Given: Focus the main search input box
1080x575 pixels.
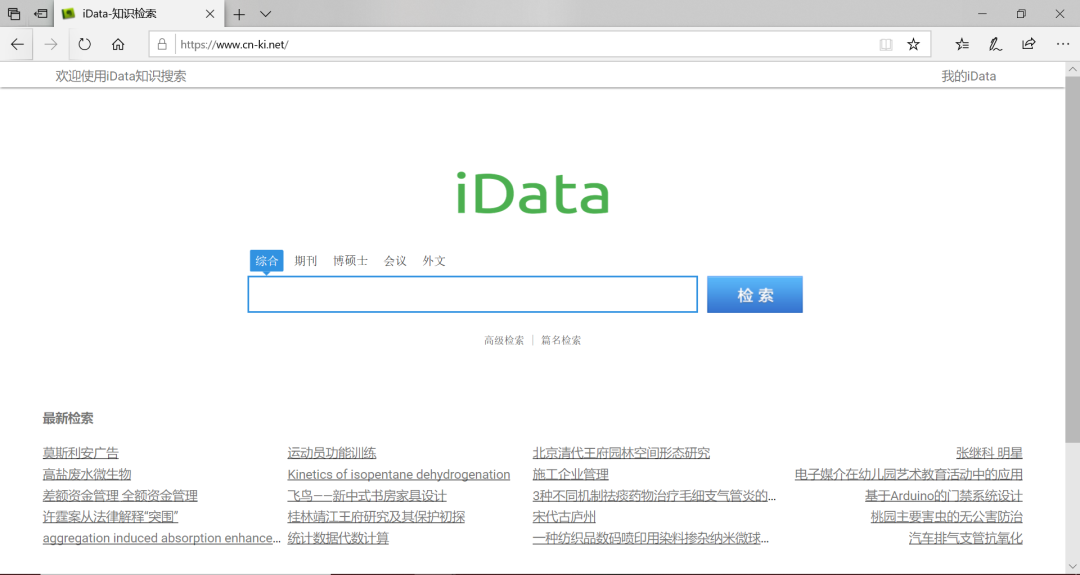Looking at the screenshot, I should (x=472, y=295).
